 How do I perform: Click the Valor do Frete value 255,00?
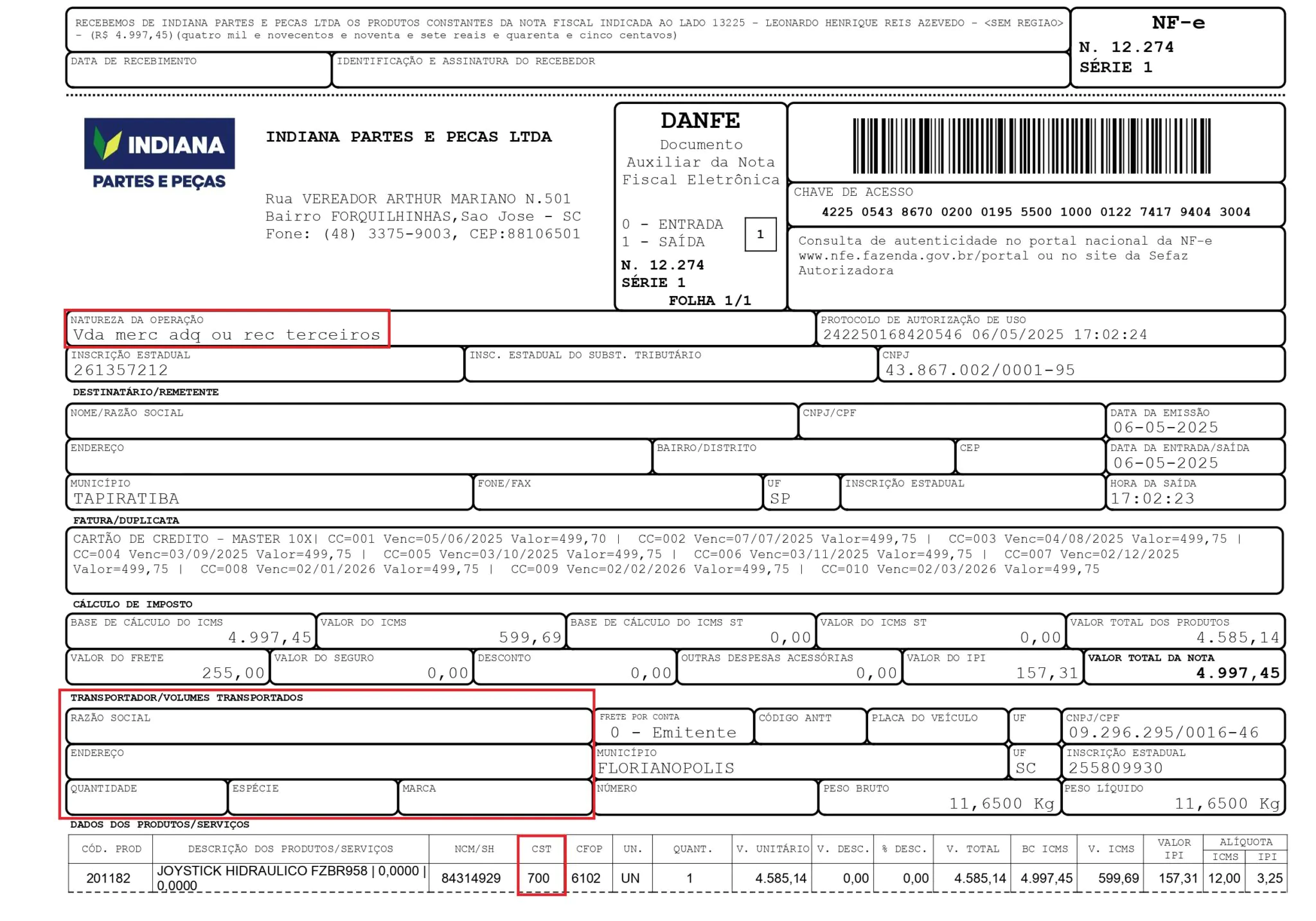(233, 672)
